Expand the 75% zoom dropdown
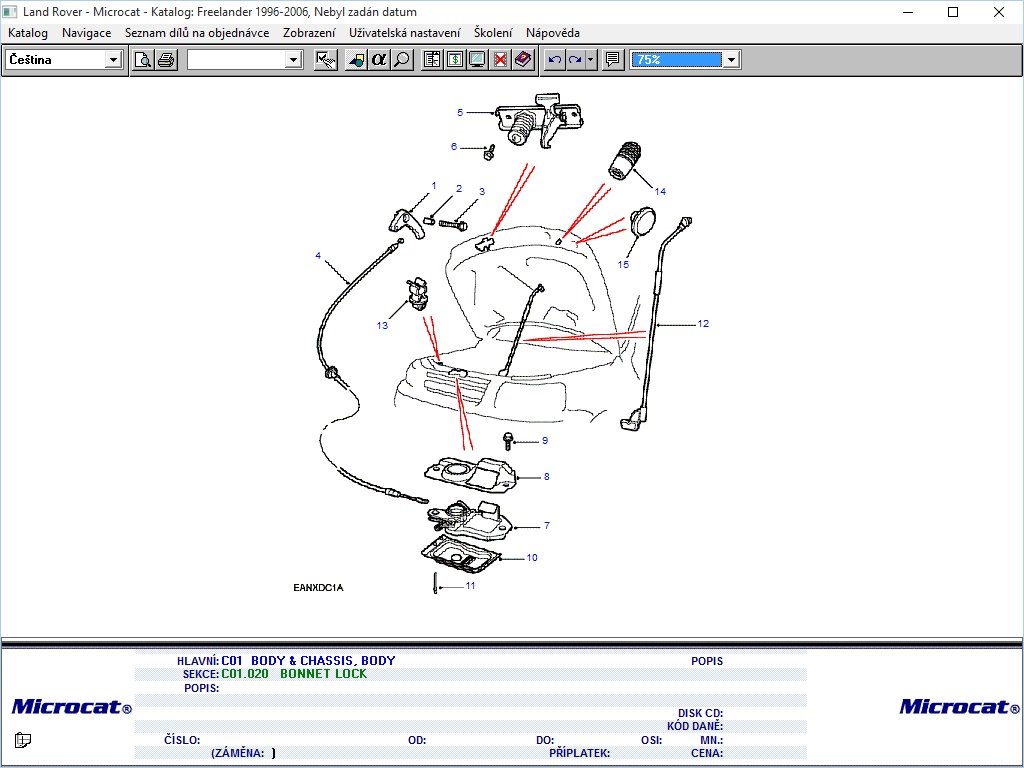The image size is (1024, 768). pyautogui.click(x=732, y=60)
